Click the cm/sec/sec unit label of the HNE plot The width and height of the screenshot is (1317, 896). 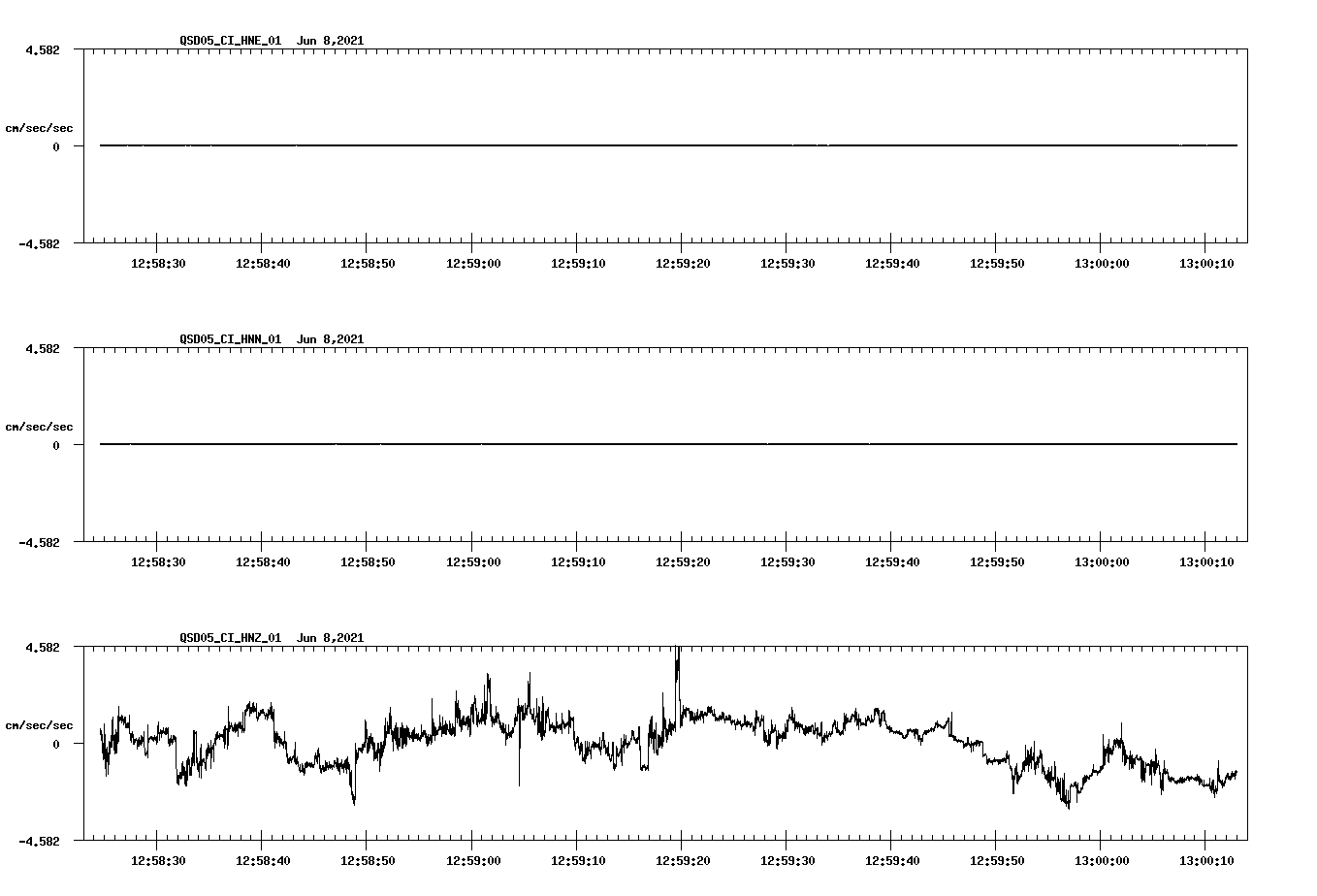(x=39, y=128)
